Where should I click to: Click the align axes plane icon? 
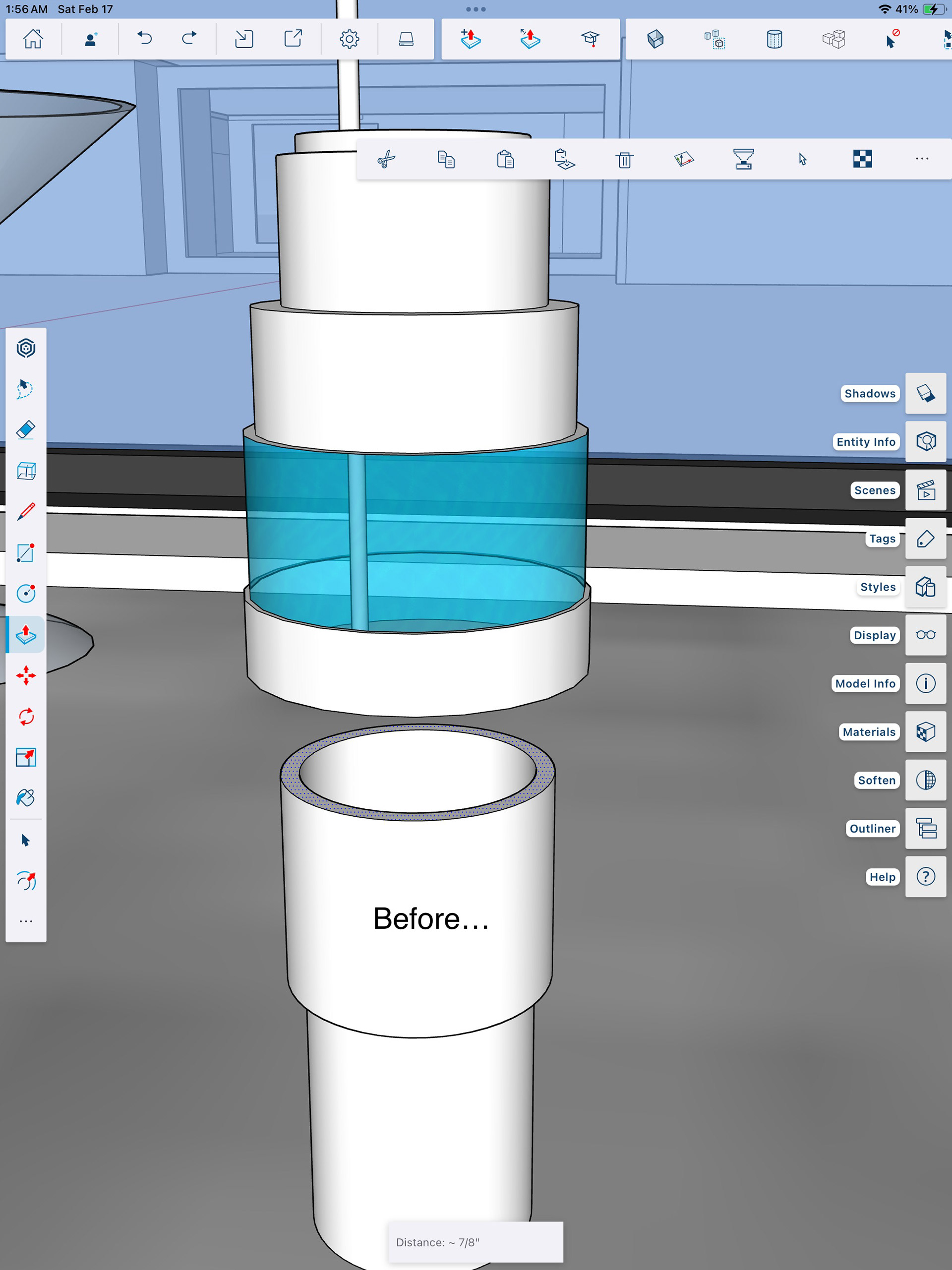(x=684, y=159)
